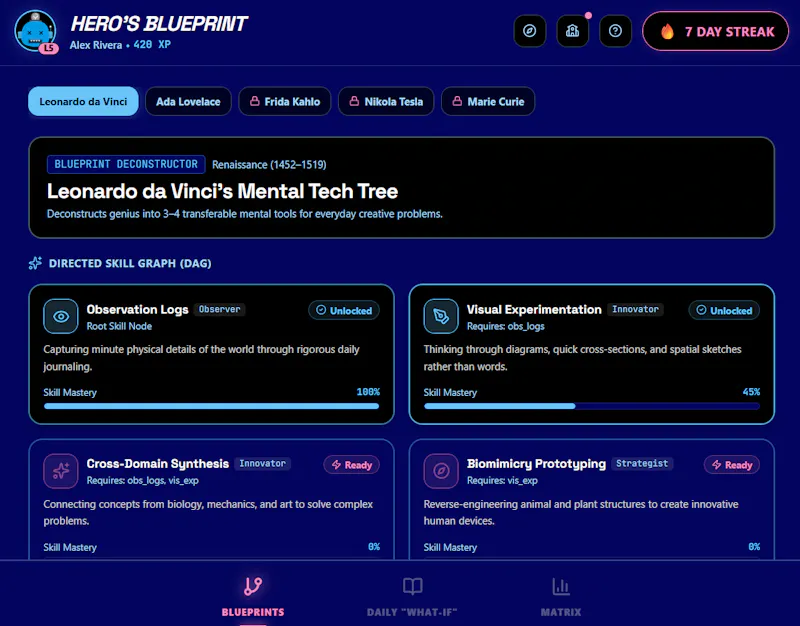Click the Ready badge on Biomimicry Prototyping
Screen dimensions: 800x626
coord(732,465)
